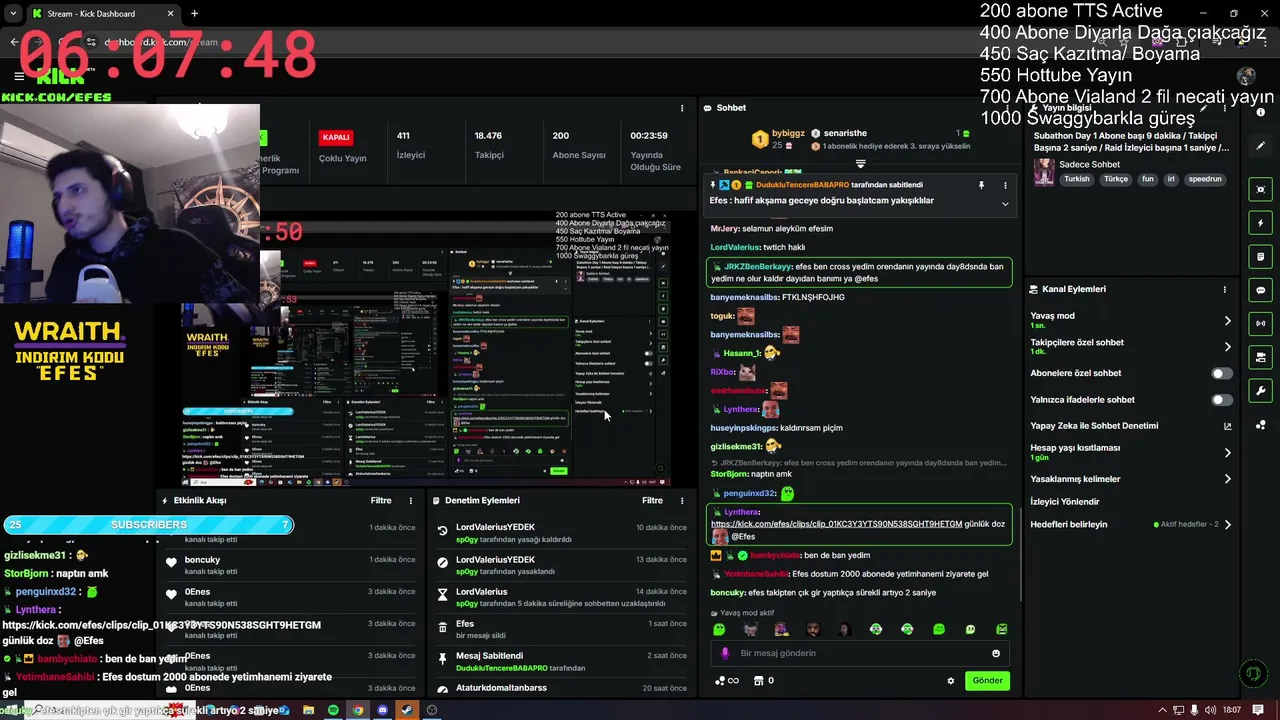The image size is (1280, 720).
Task: Select the Turkish tag
Action: [1076, 179]
